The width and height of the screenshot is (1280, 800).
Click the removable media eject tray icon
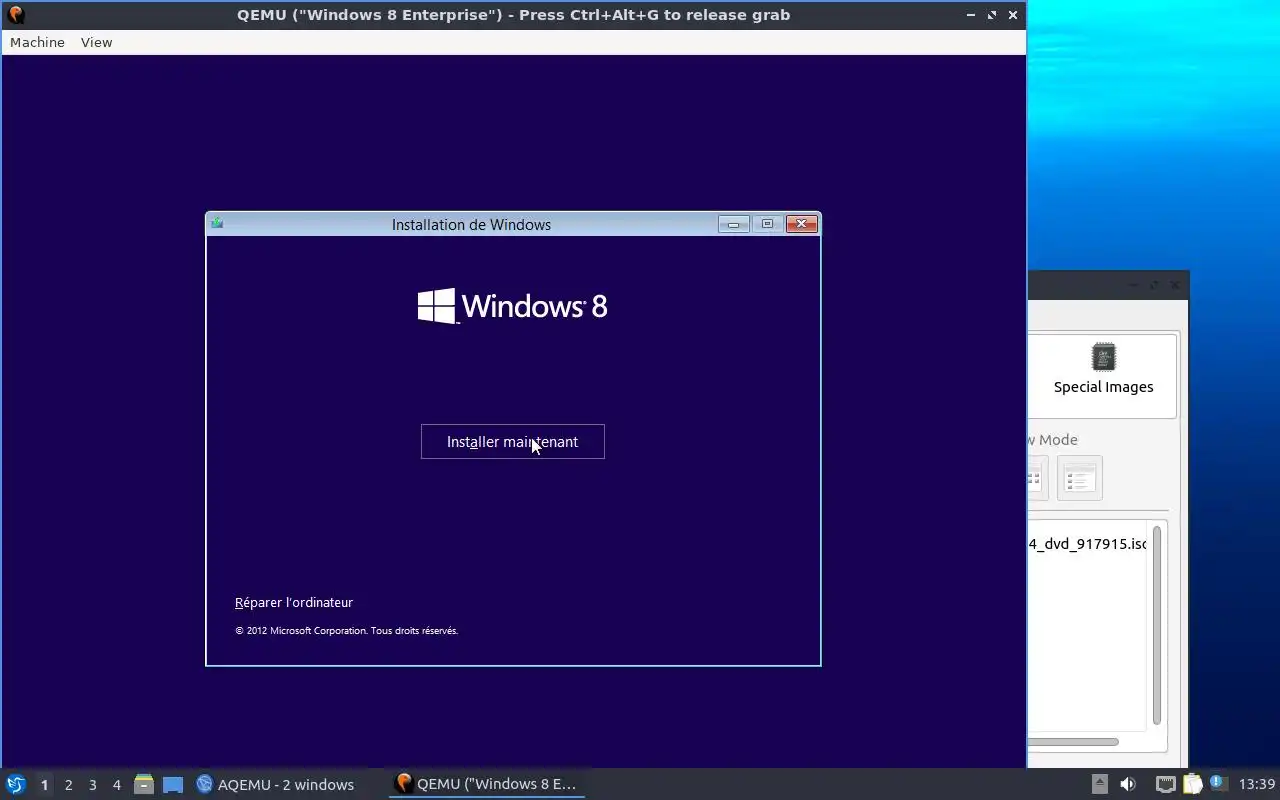click(x=1099, y=784)
